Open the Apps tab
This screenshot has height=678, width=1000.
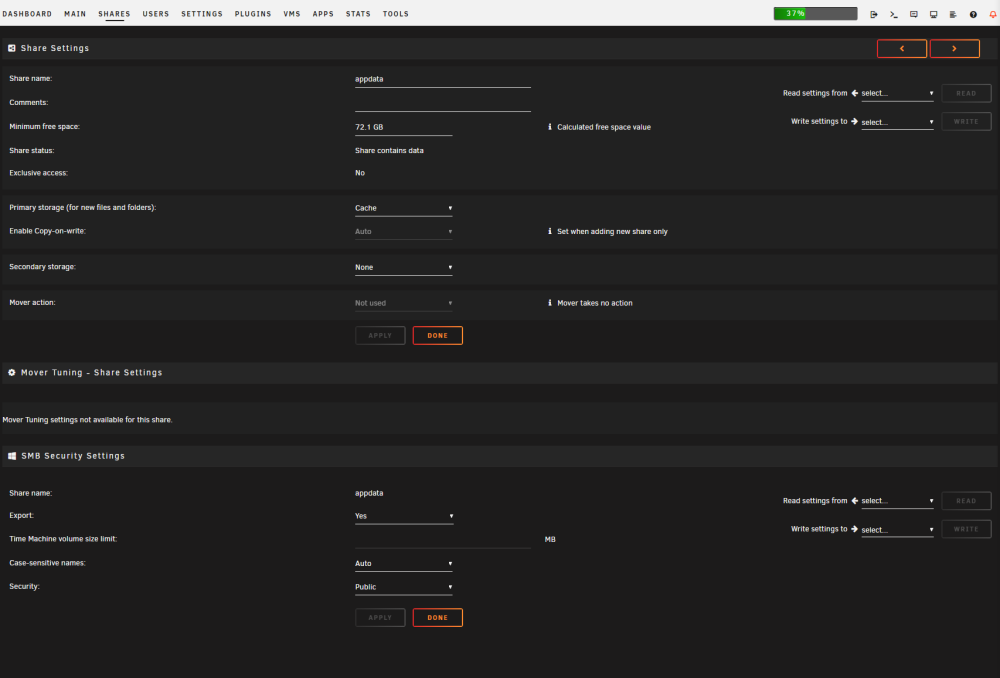(x=323, y=14)
